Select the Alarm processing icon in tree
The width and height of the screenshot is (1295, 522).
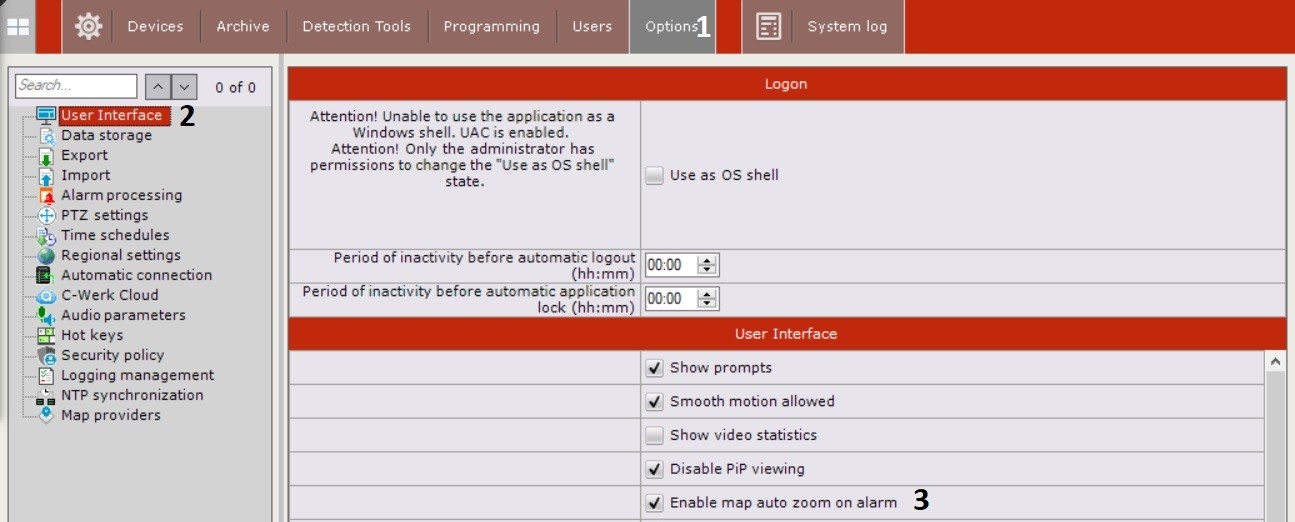46,195
